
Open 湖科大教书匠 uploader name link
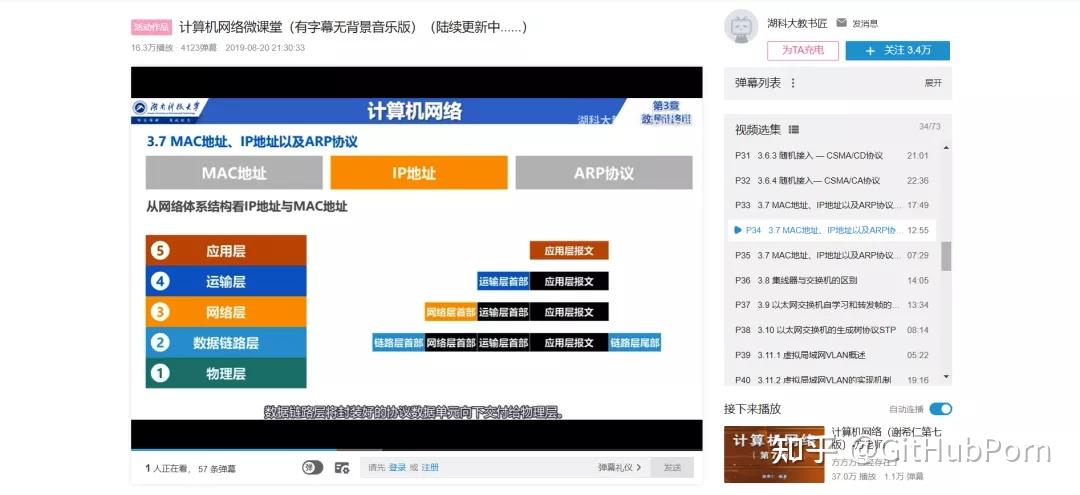click(797, 23)
